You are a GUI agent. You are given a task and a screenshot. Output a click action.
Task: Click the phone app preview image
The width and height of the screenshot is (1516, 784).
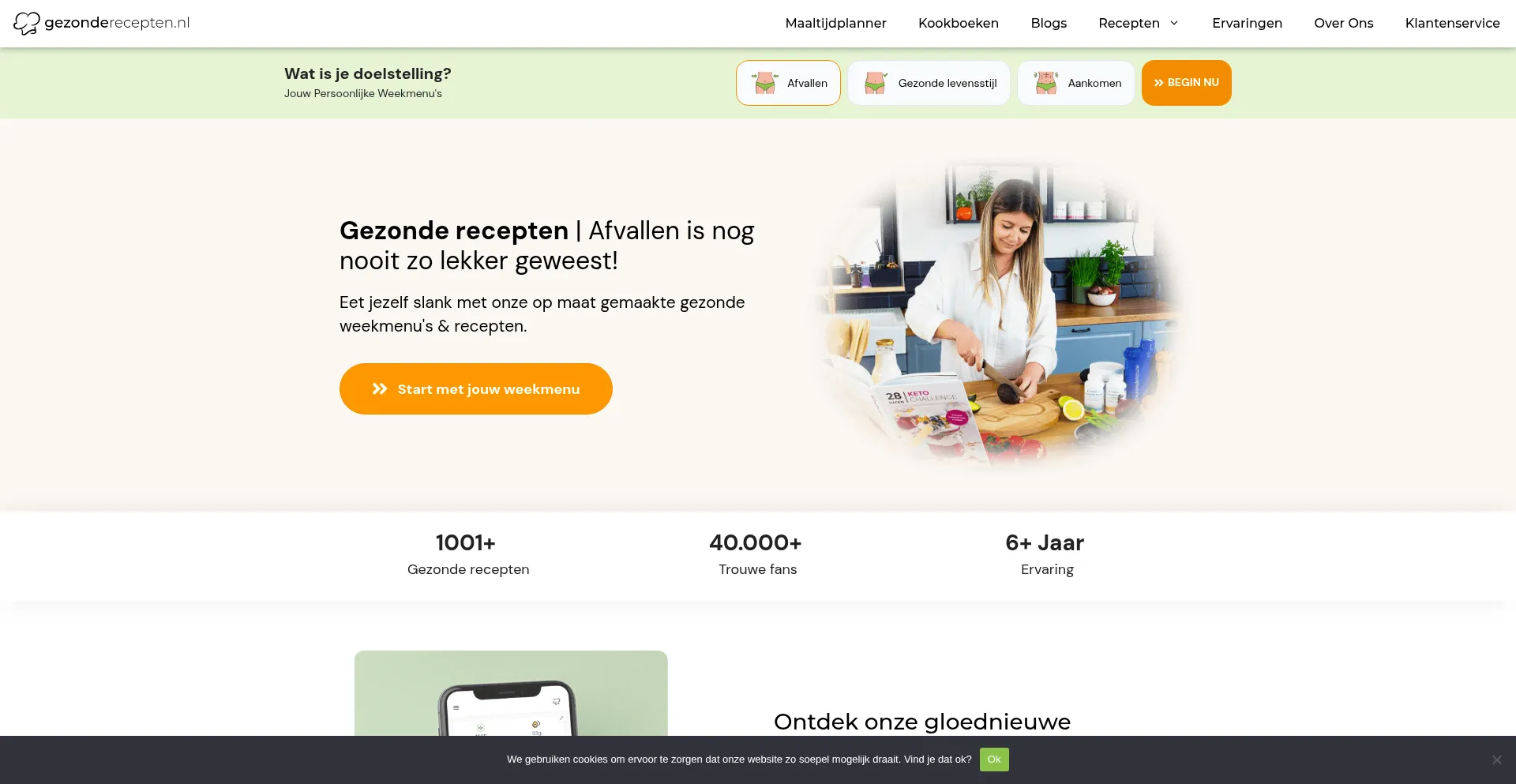point(511,693)
